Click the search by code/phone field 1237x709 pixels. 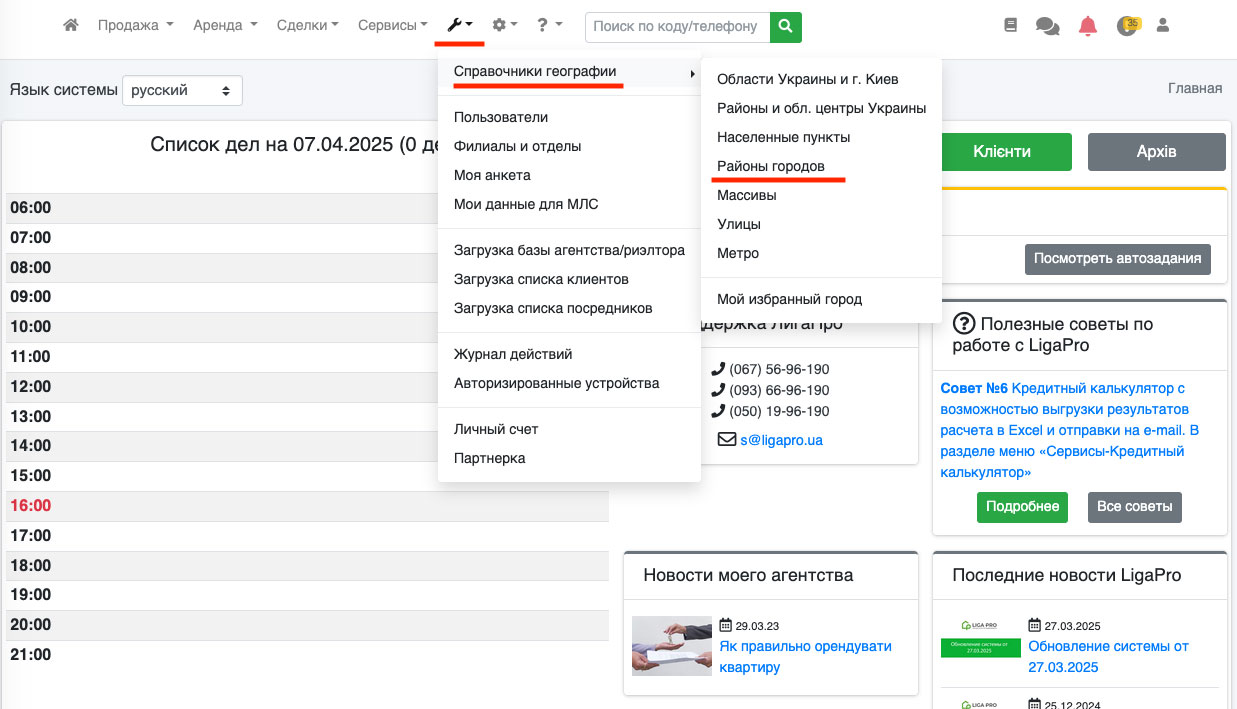point(677,26)
